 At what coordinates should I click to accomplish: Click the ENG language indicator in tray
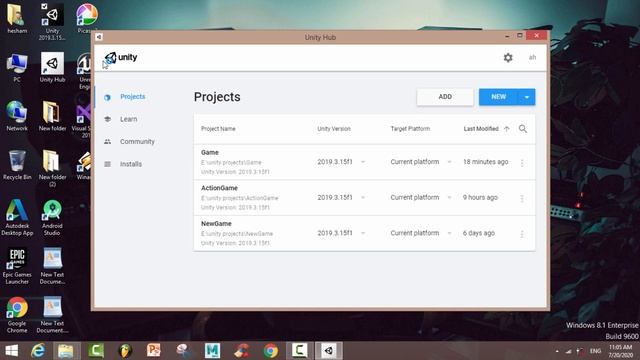click(x=596, y=351)
